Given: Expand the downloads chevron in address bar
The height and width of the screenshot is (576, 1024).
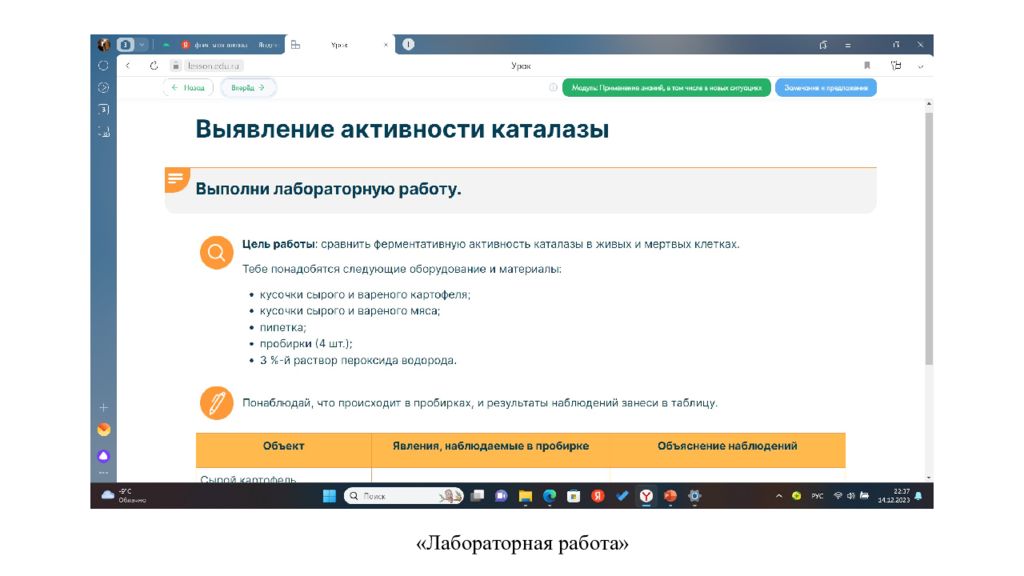Looking at the screenshot, I should coord(921,67).
